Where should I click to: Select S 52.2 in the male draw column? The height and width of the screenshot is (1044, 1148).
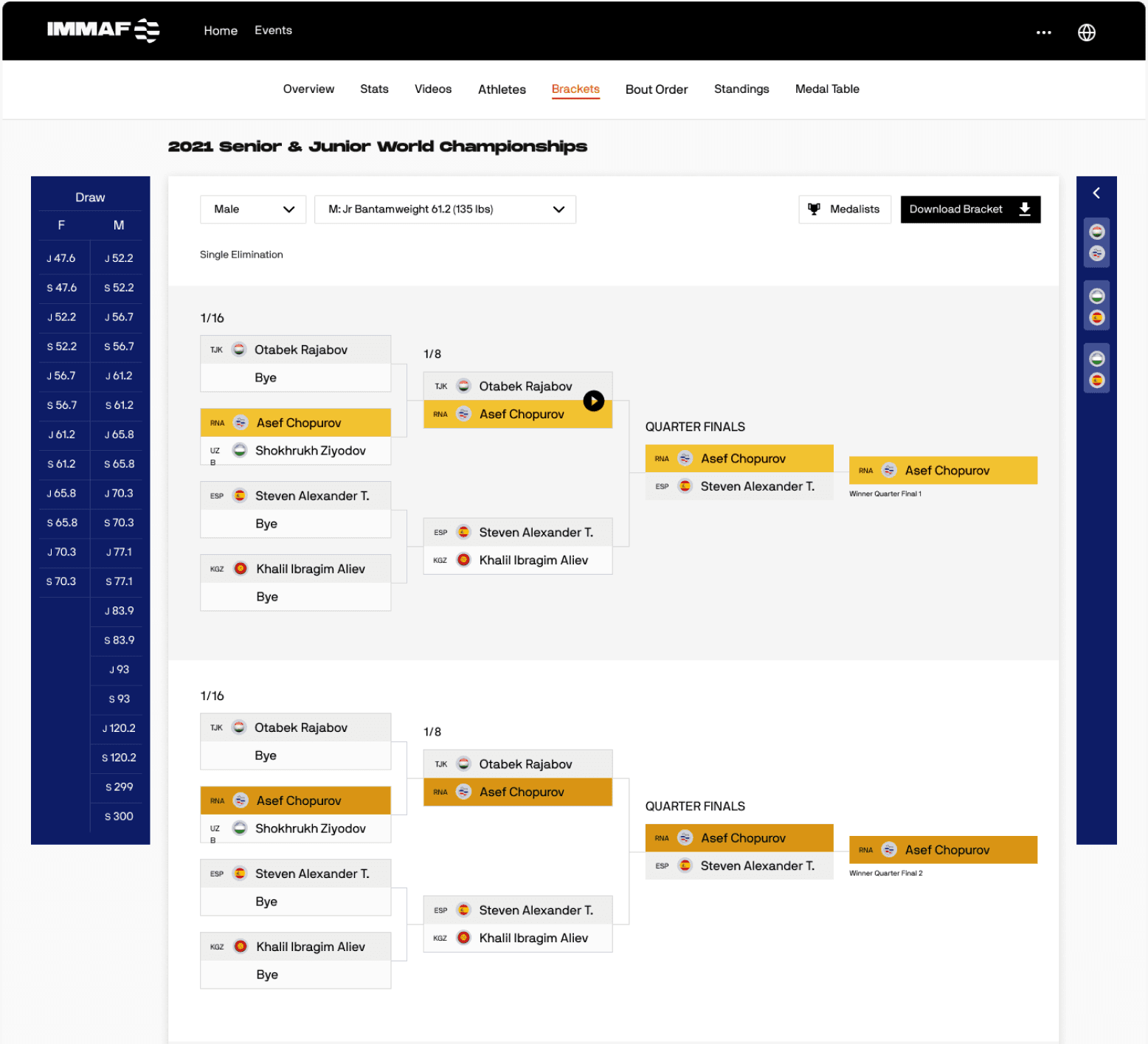click(x=119, y=288)
